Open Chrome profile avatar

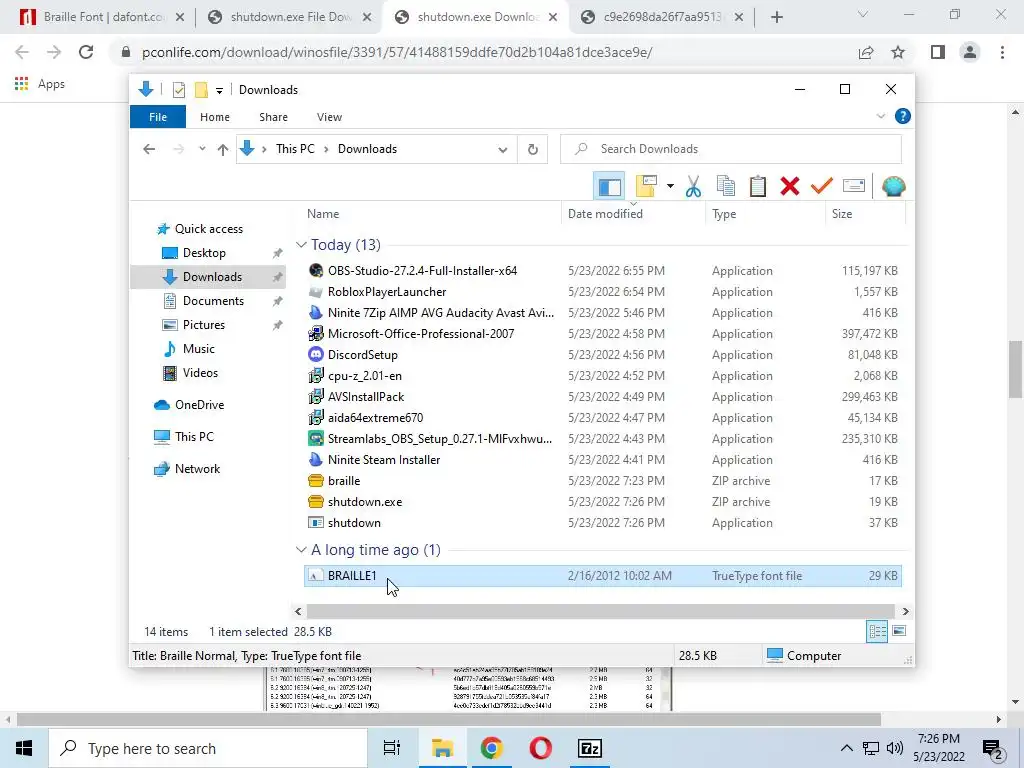(970, 52)
